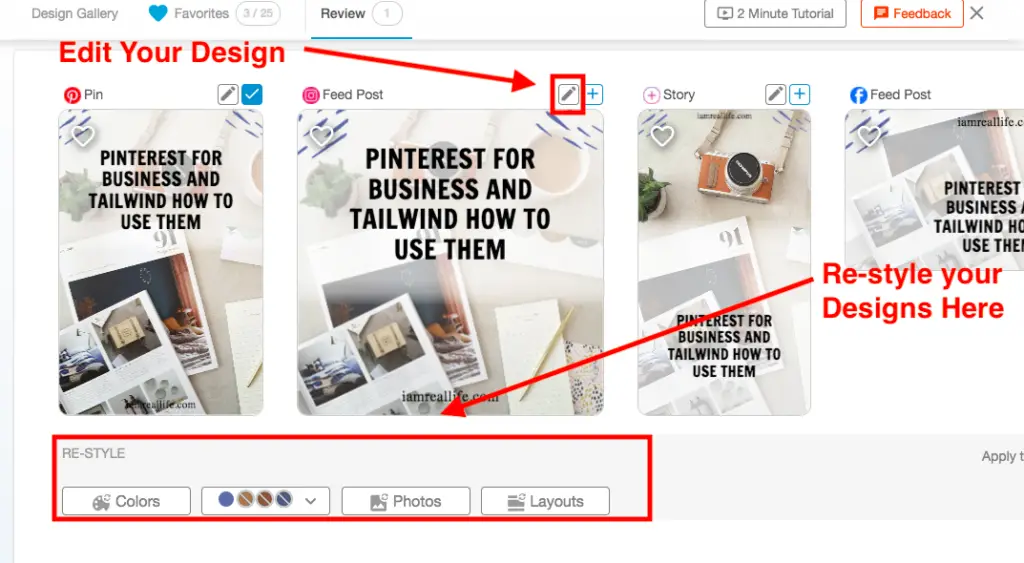Favorite the Instagram Feed Post heart

coord(321,136)
